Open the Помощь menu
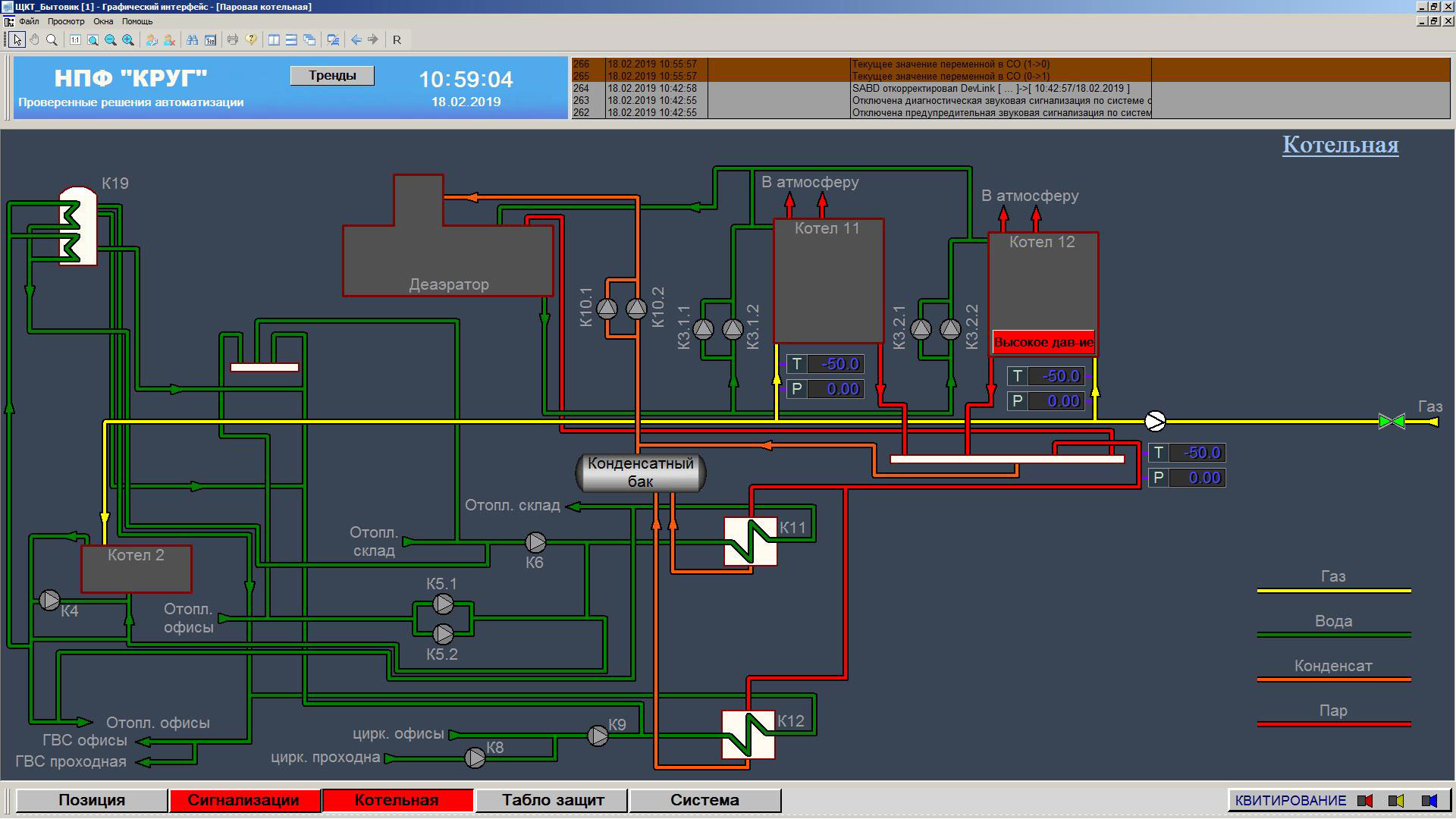 (137, 21)
